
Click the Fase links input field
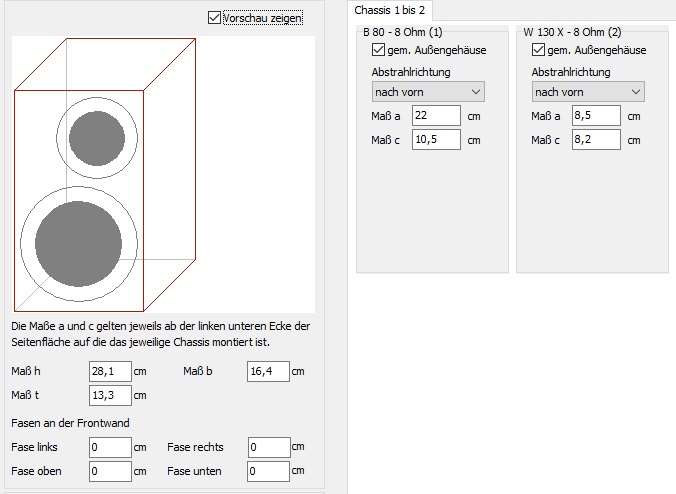tap(110, 447)
